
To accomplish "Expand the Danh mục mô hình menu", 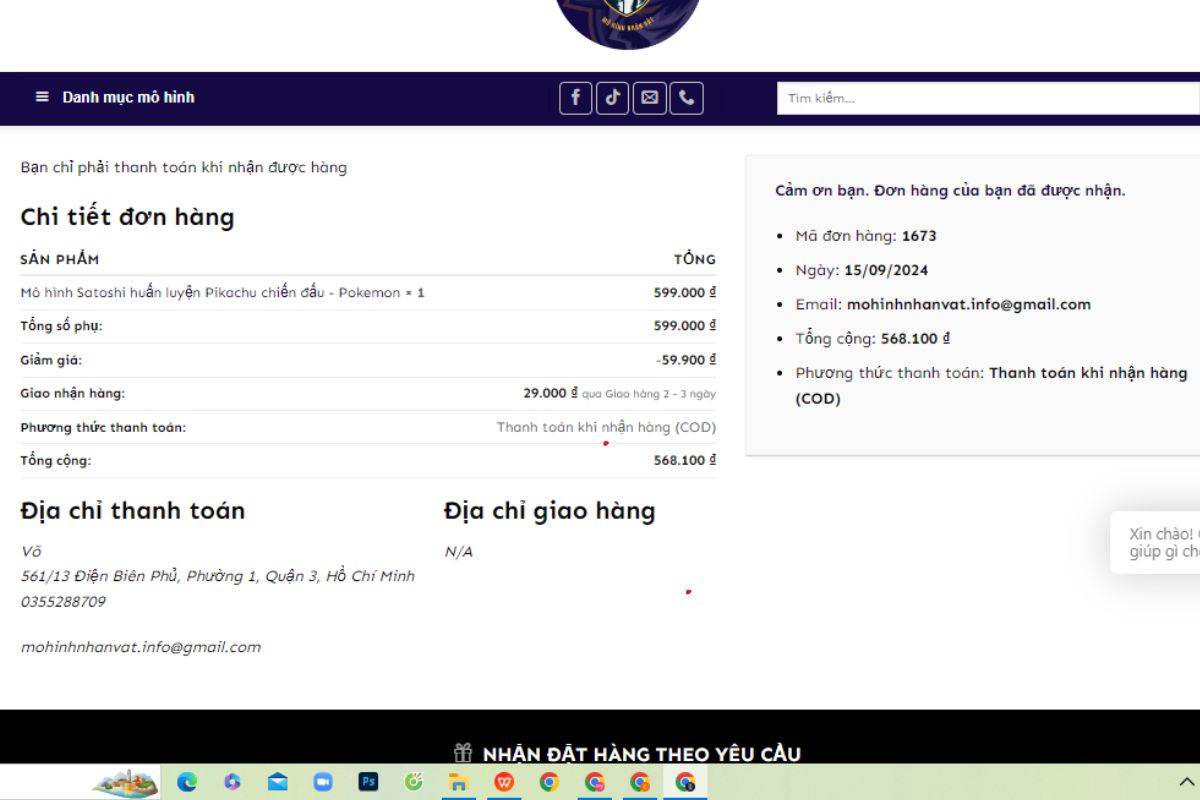I will coord(128,97).
